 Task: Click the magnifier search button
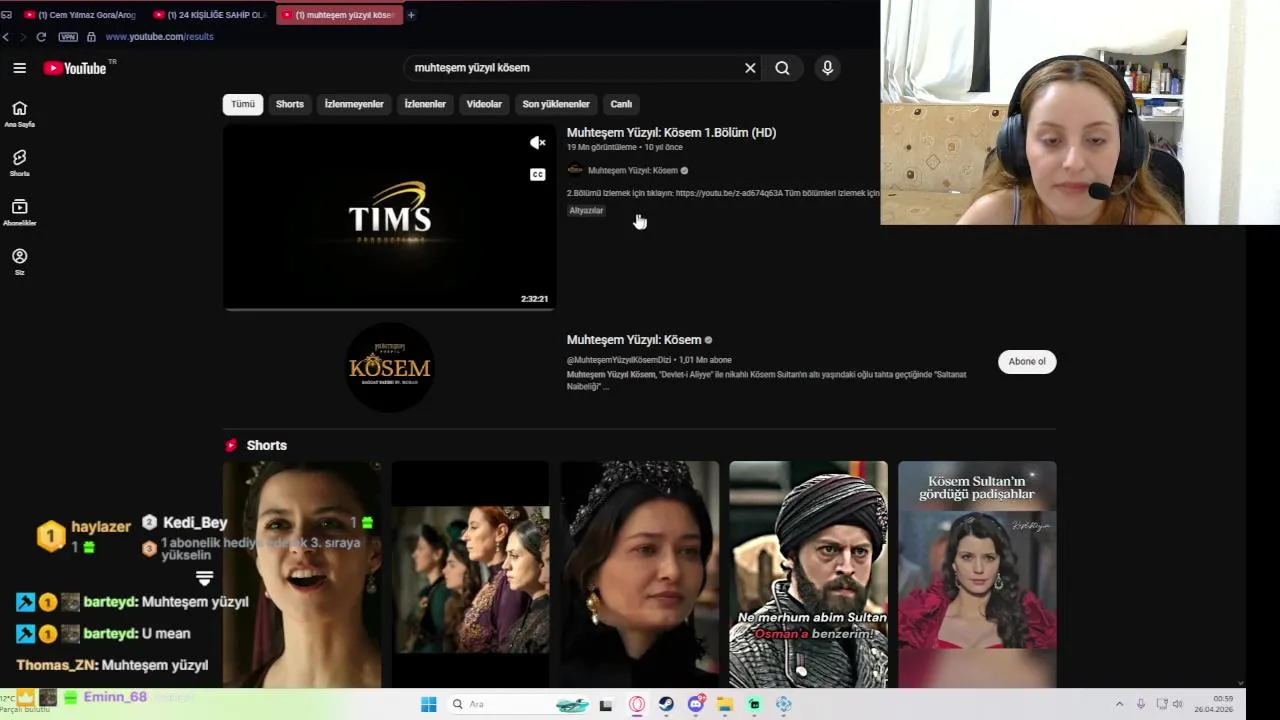point(782,68)
